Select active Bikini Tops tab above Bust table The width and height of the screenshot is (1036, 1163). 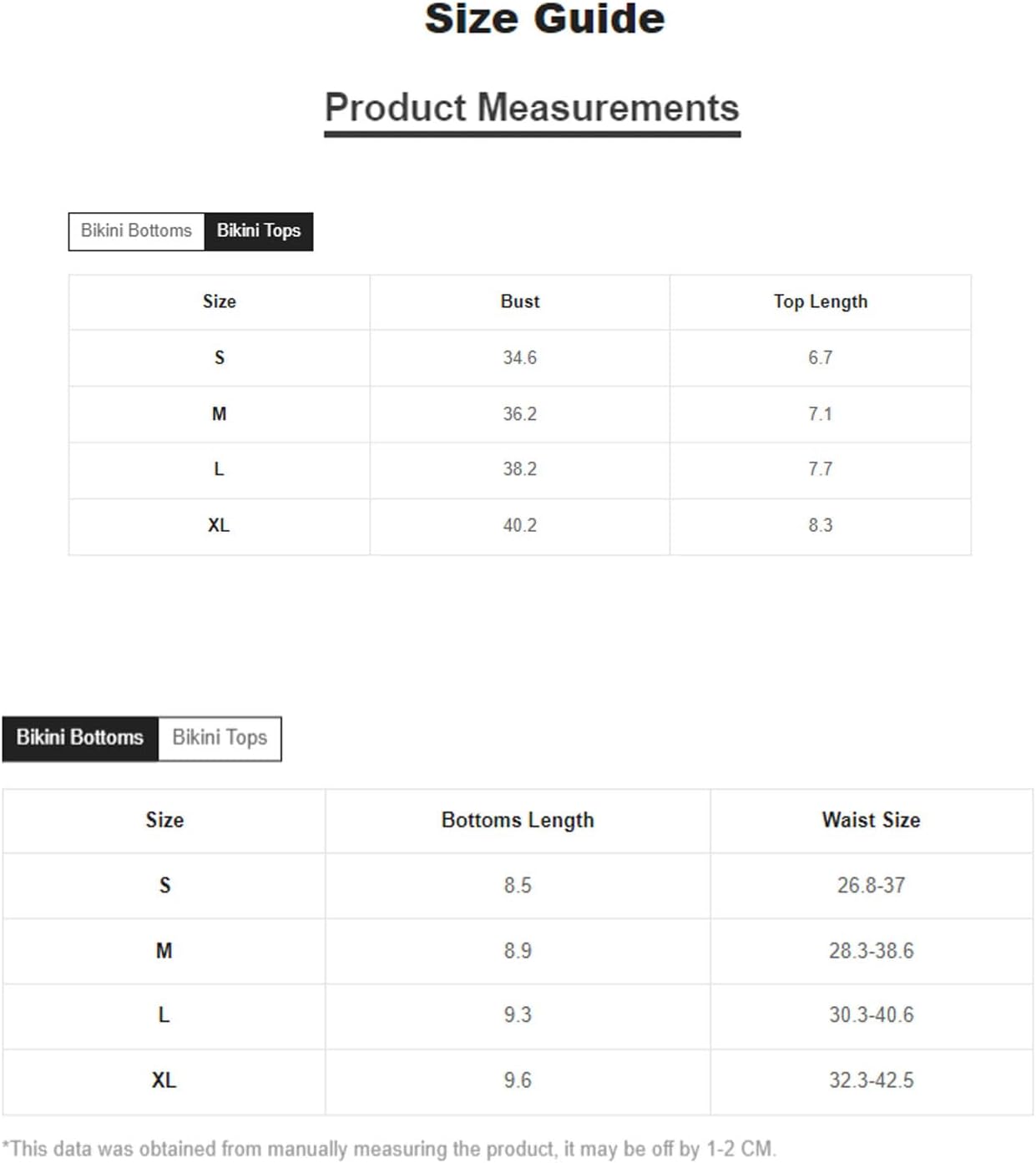[x=259, y=231]
